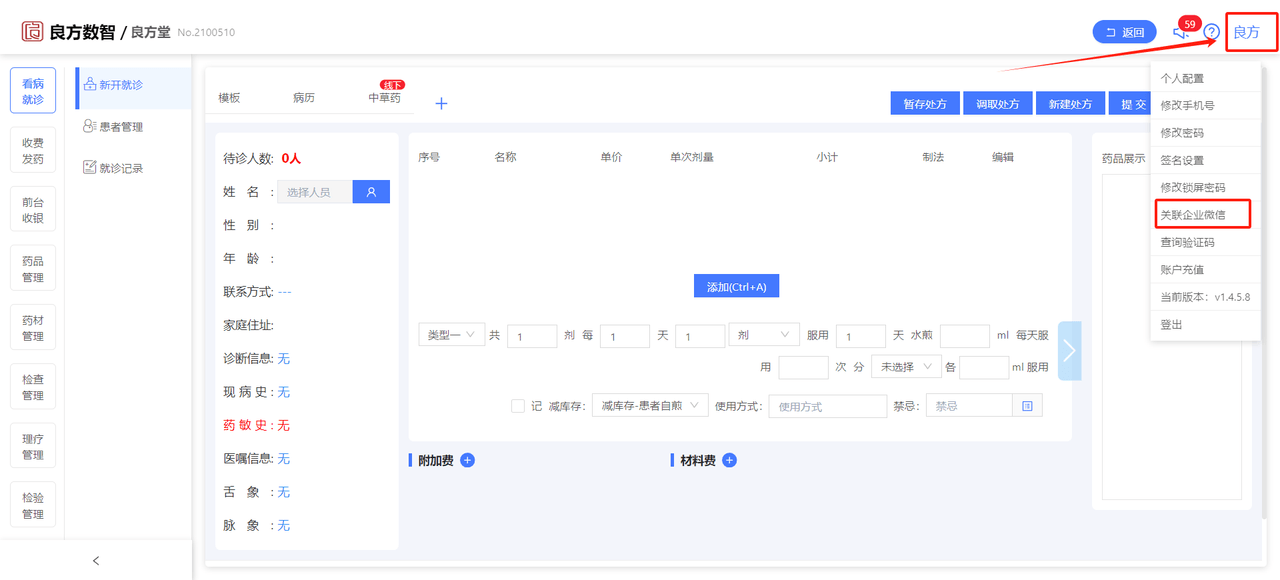The image size is (1280, 580).
Task: Click the 无 link beside 脉象
Action: click(x=284, y=525)
